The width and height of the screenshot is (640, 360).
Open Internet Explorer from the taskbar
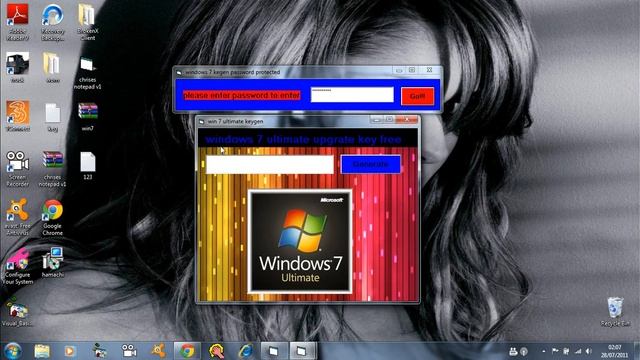[246, 351]
